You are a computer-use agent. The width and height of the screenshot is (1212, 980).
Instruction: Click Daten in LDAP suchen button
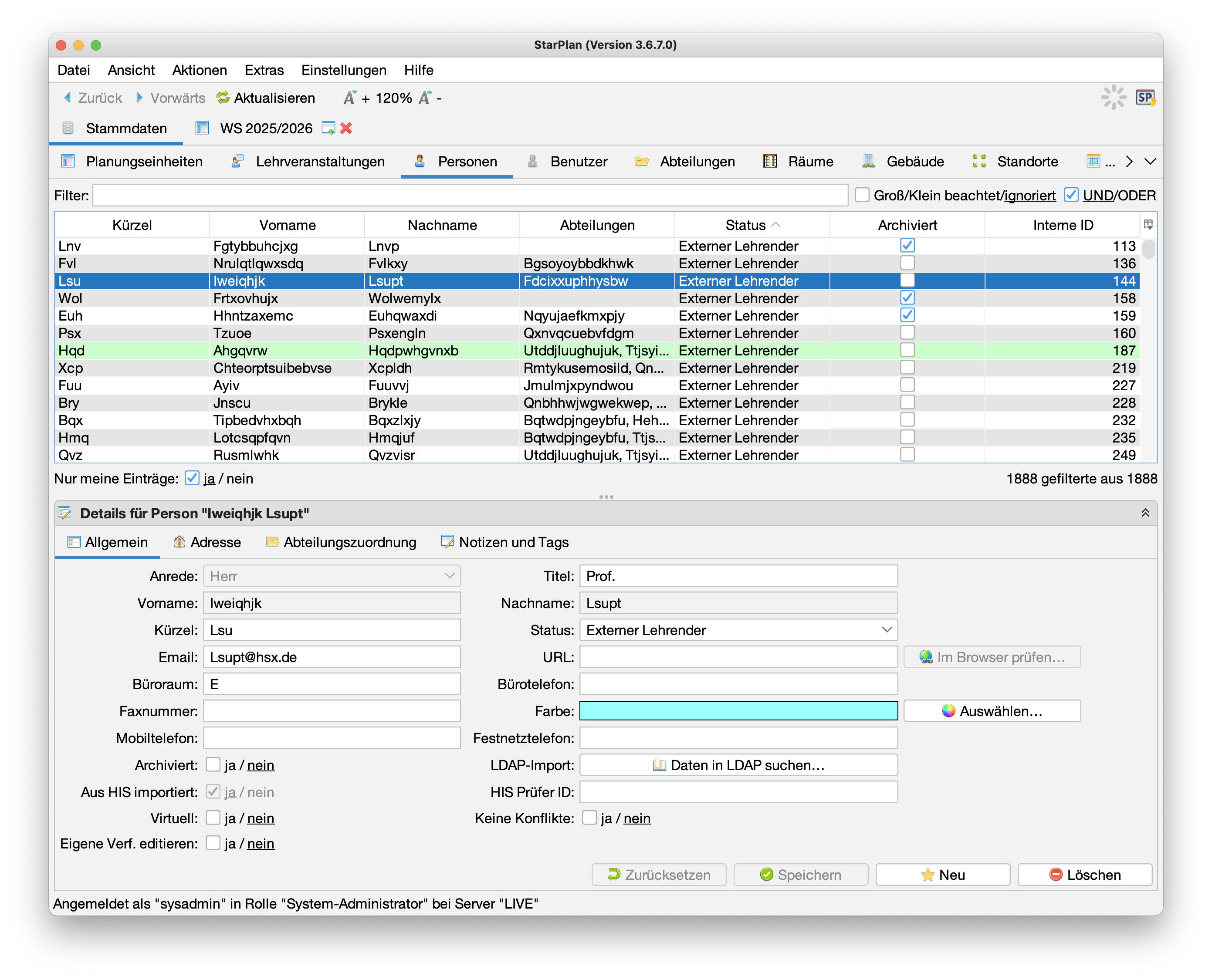pos(738,765)
